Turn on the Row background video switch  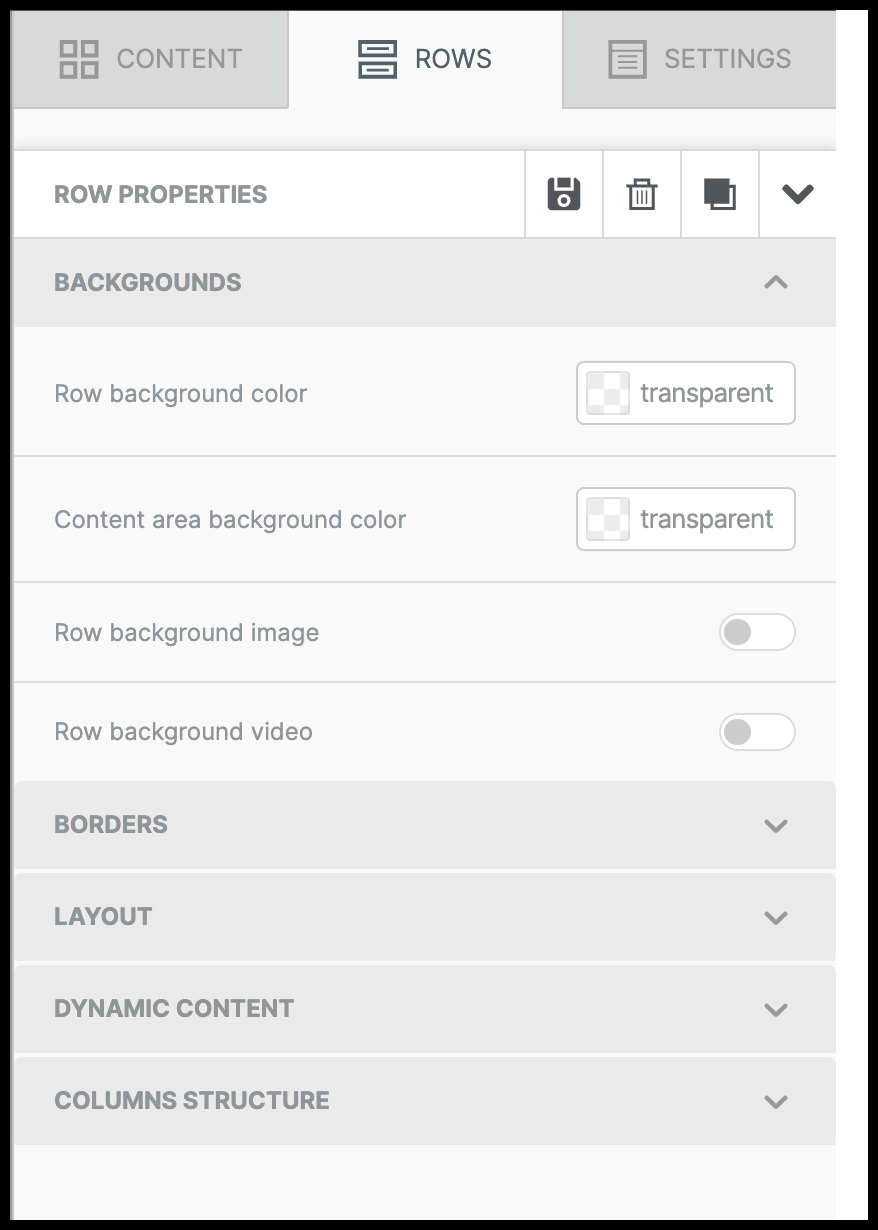click(756, 732)
